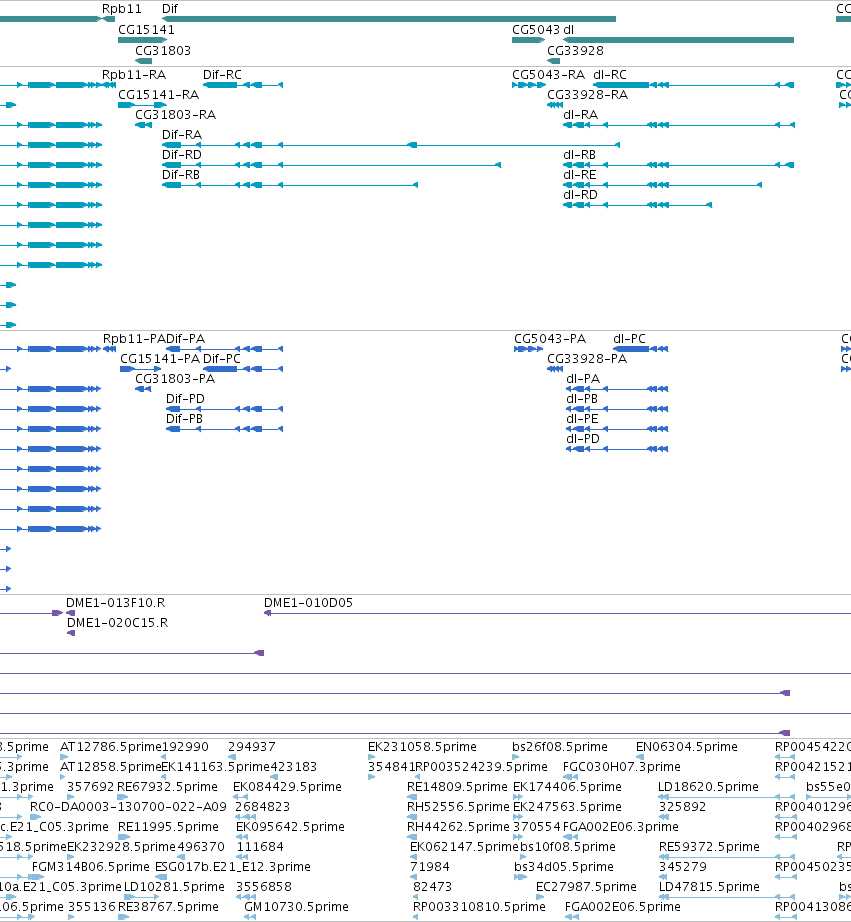
Task: Select the CG5043 gene label in top track
Action: [536, 30]
